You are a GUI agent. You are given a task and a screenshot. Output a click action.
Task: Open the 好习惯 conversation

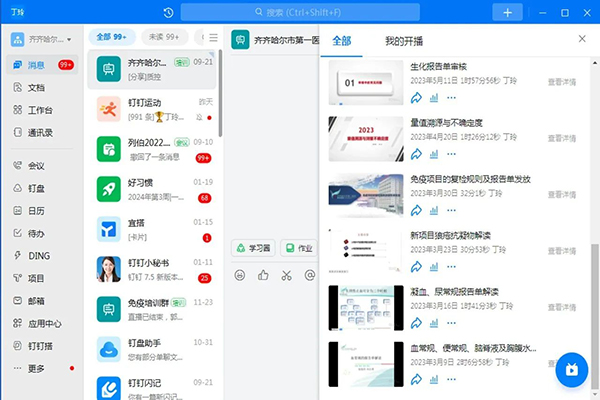point(152,190)
